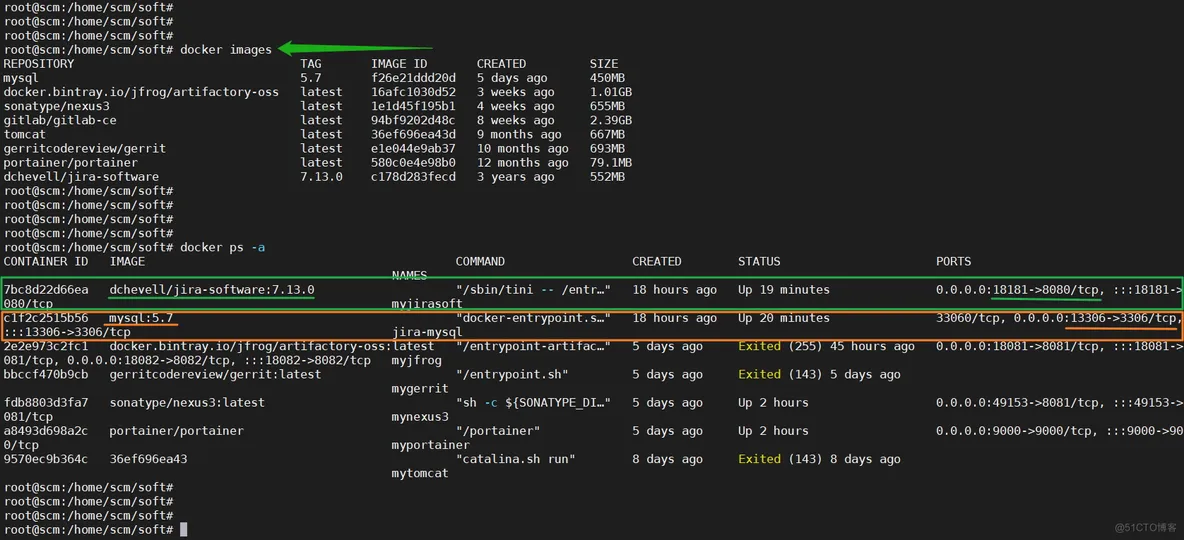The width and height of the screenshot is (1184, 540).
Task: Click portainer/portainer in images list
Action: [x=70, y=162]
